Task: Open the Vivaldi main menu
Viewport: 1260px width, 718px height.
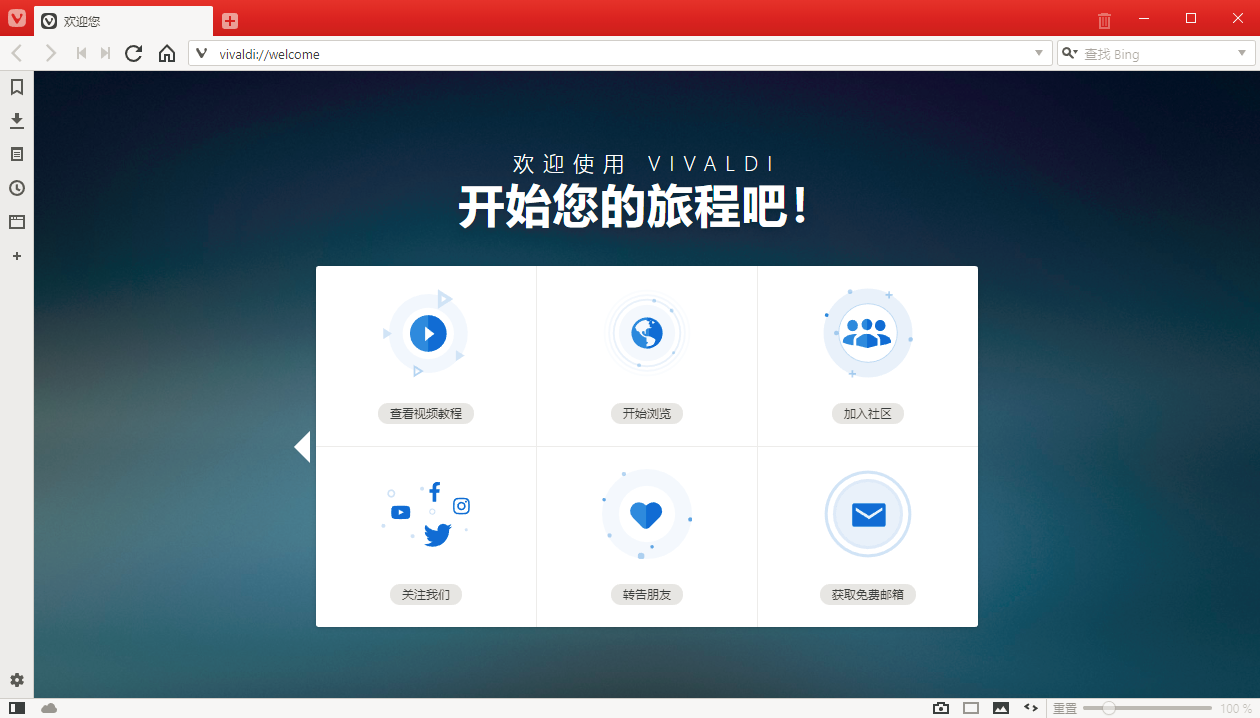Action: pyautogui.click(x=17, y=18)
